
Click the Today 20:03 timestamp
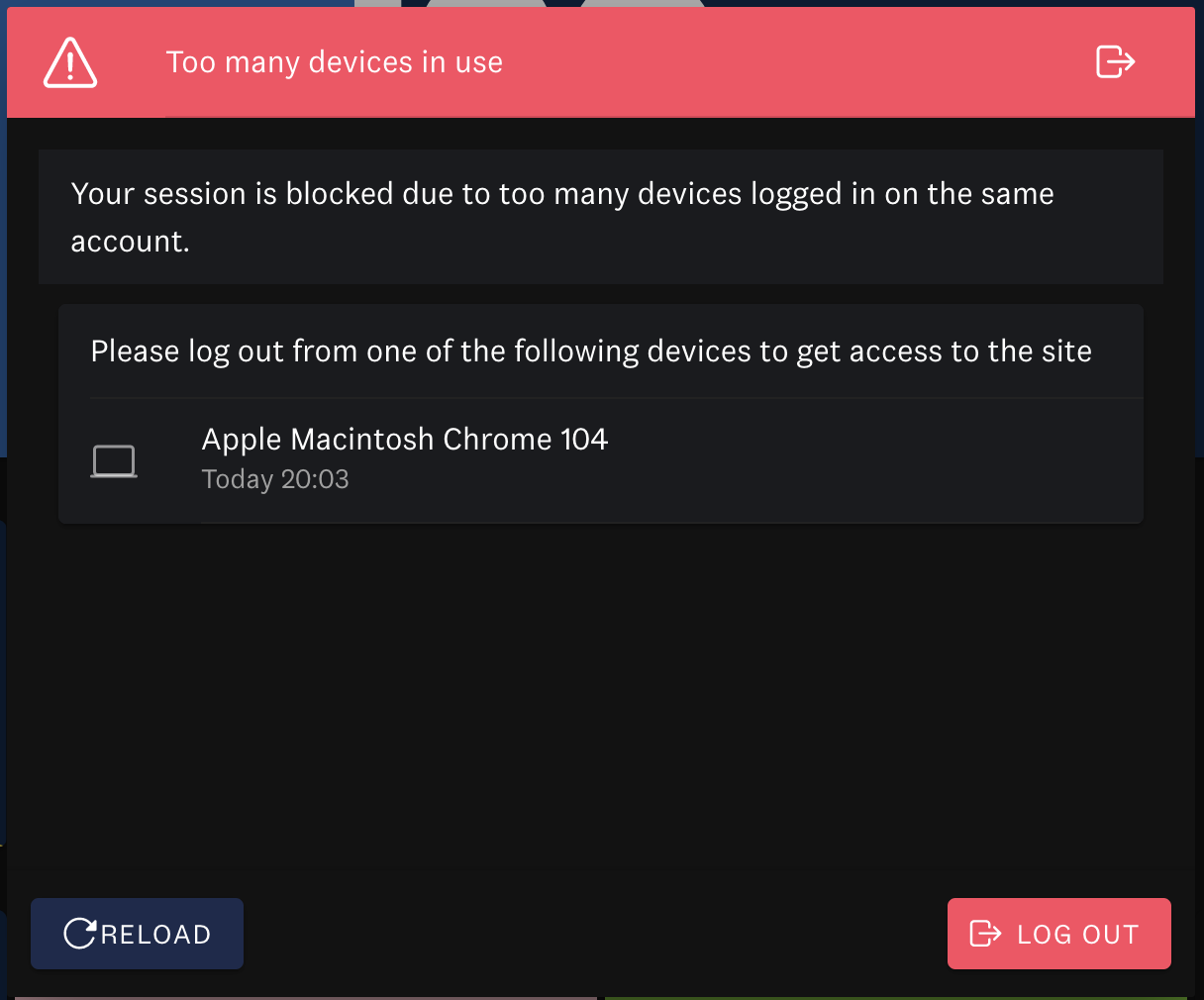click(275, 480)
